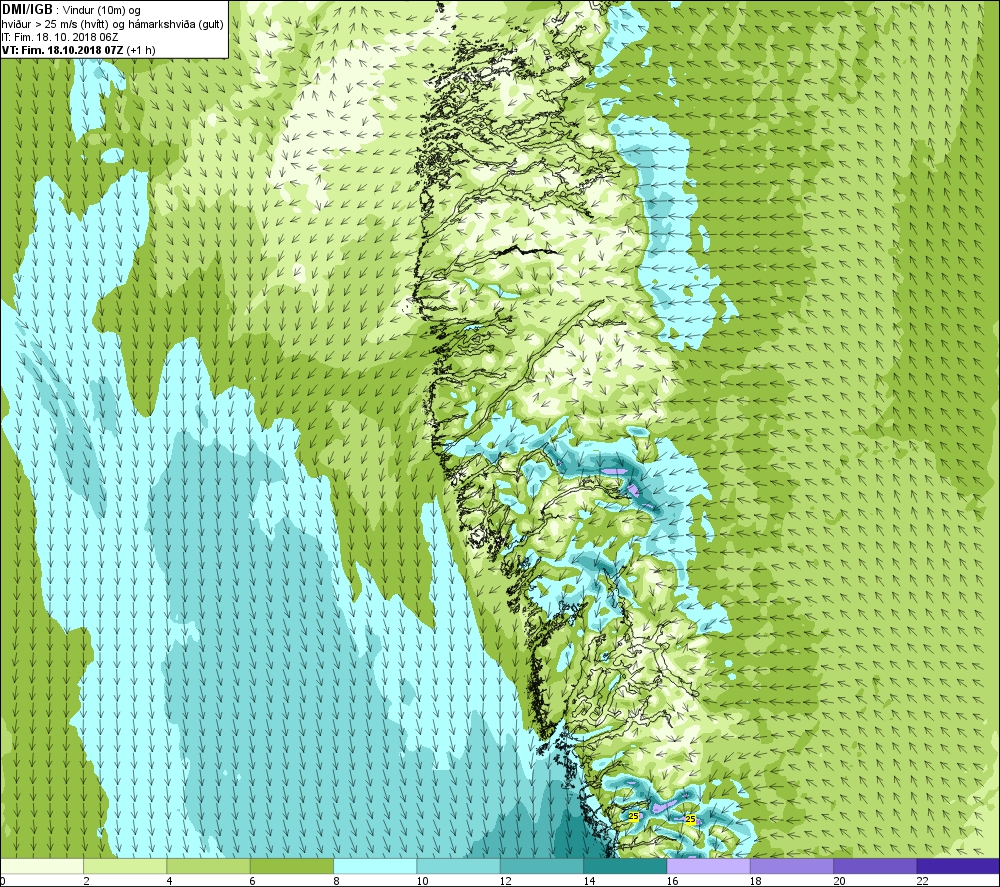
Task: Click the legend scale number 22
Action: pos(922,881)
